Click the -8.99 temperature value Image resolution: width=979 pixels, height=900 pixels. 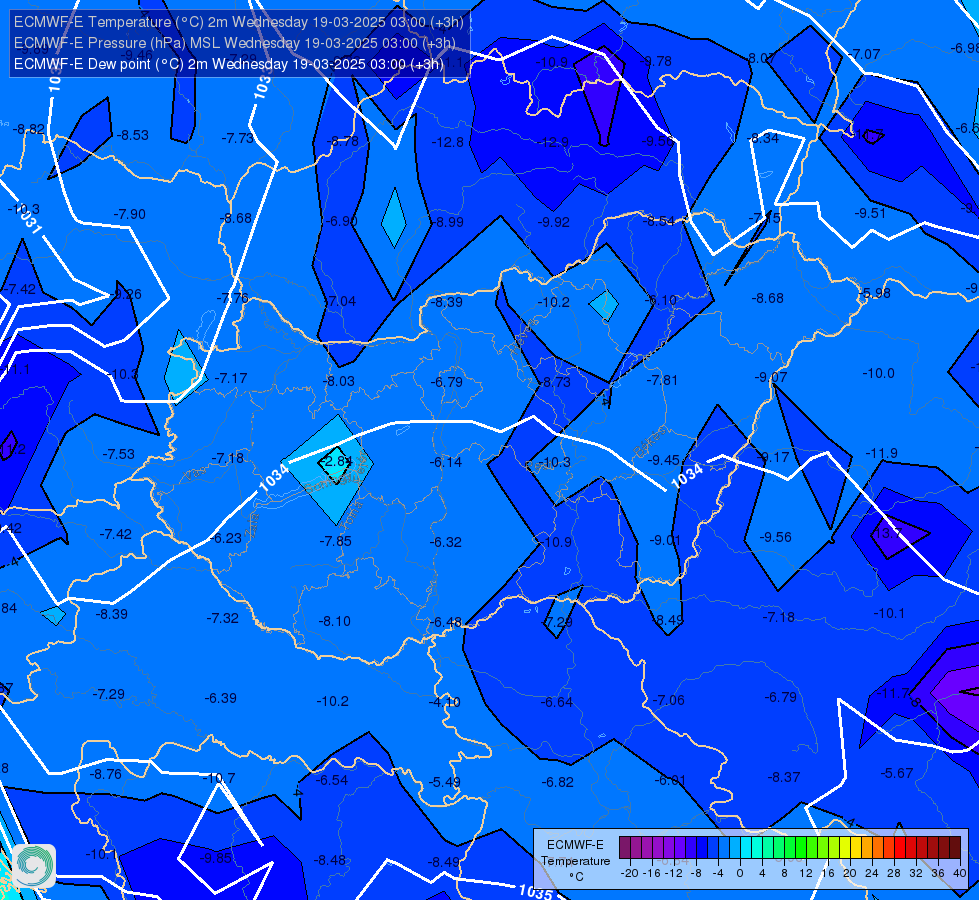click(x=449, y=222)
